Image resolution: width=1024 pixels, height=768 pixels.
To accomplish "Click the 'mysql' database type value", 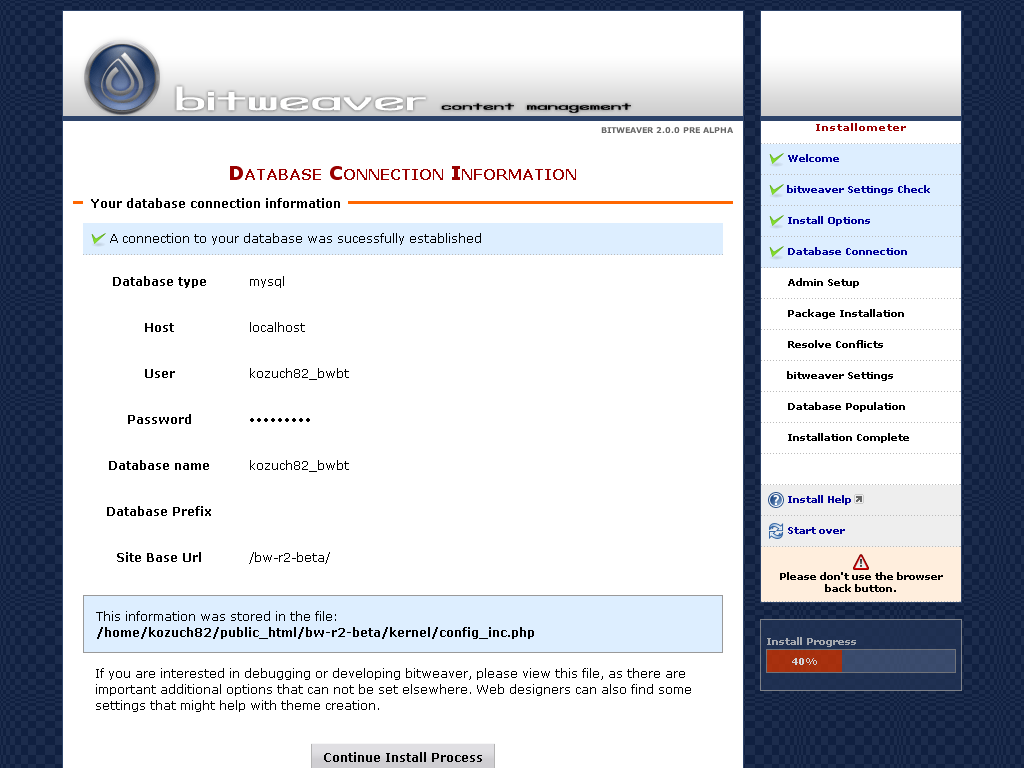I will pyautogui.click(x=266, y=281).
